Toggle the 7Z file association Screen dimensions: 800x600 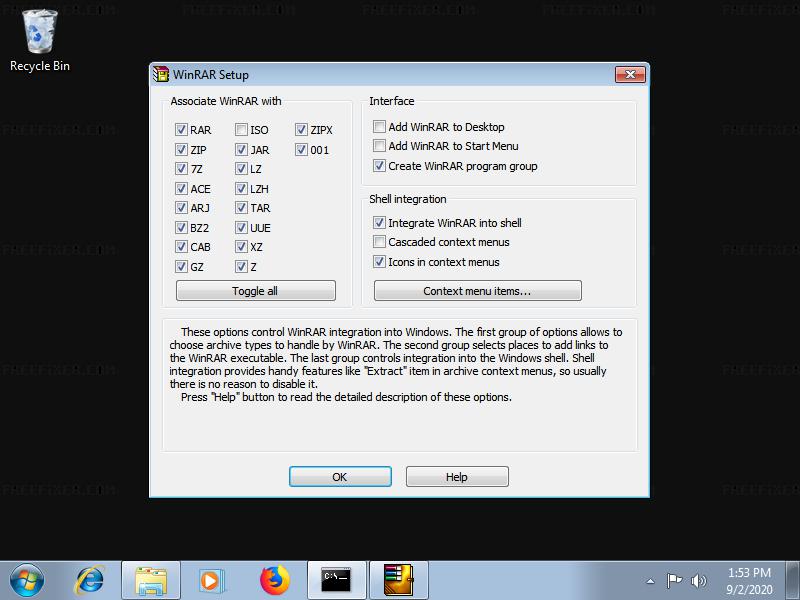click(x=181, y=169)
